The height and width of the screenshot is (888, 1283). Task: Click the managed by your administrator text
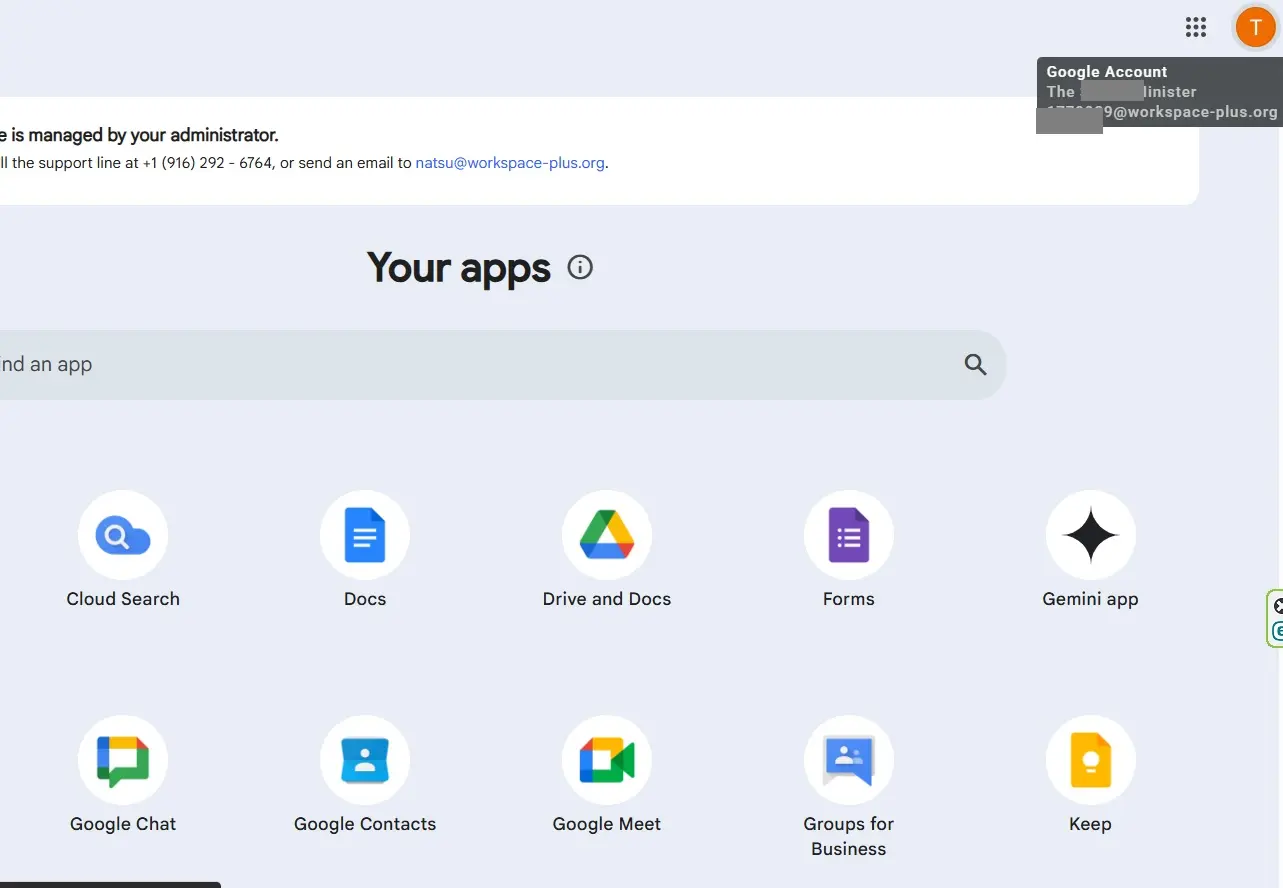pyautogui.click(x=139, y=135)
